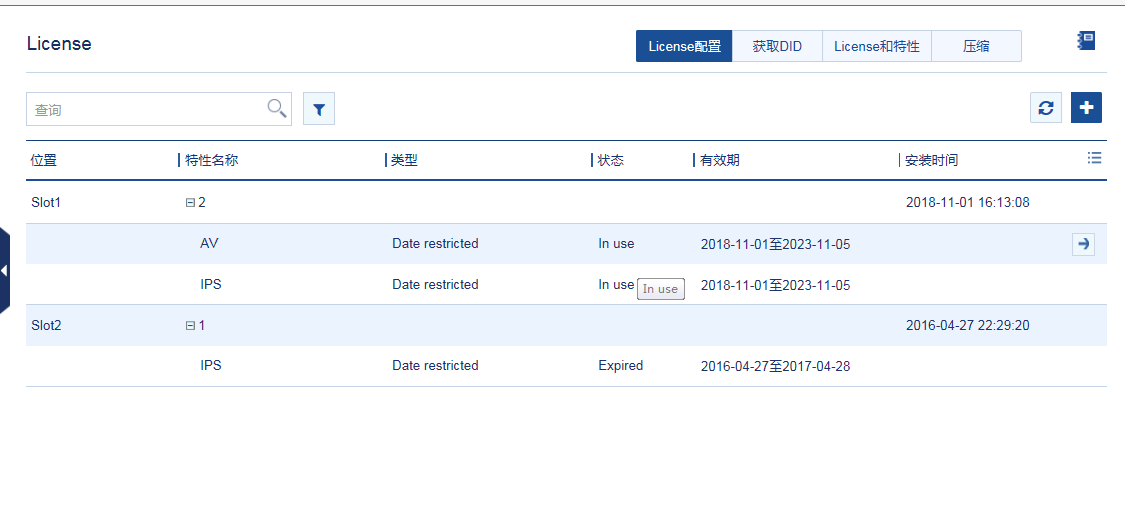Click into the 查询 search field
The width and height of the screenshot is (1125, 532).
point(145,109)
